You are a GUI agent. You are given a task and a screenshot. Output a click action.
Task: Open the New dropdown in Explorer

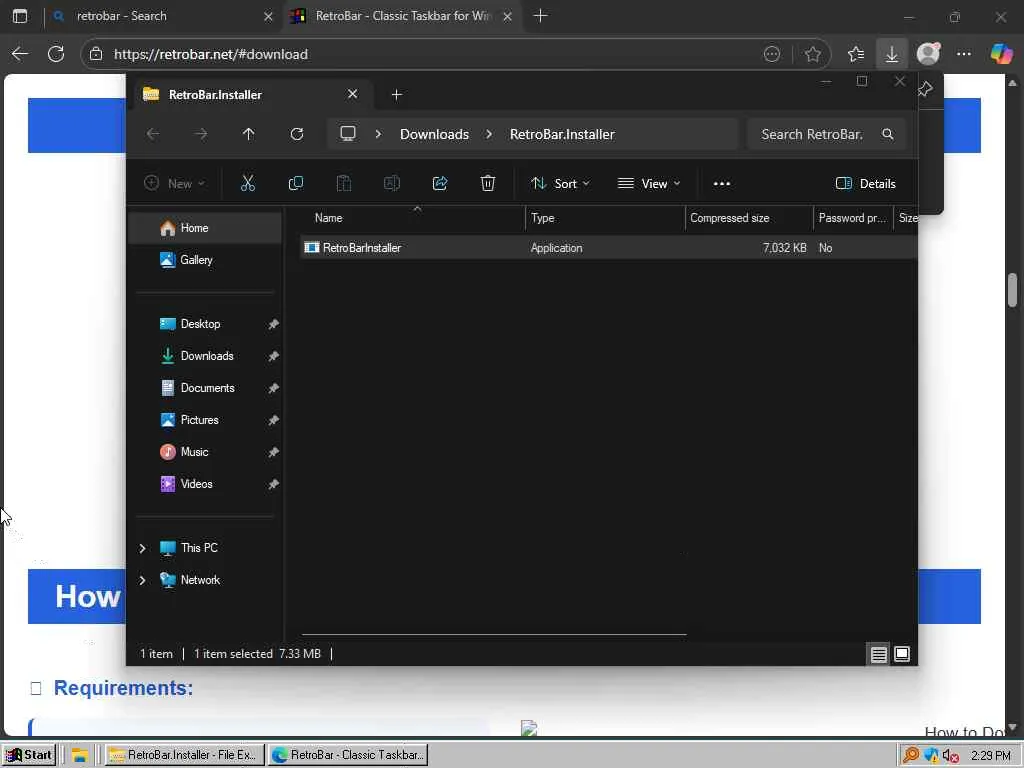pyautogui.click(x=174, y=184)
